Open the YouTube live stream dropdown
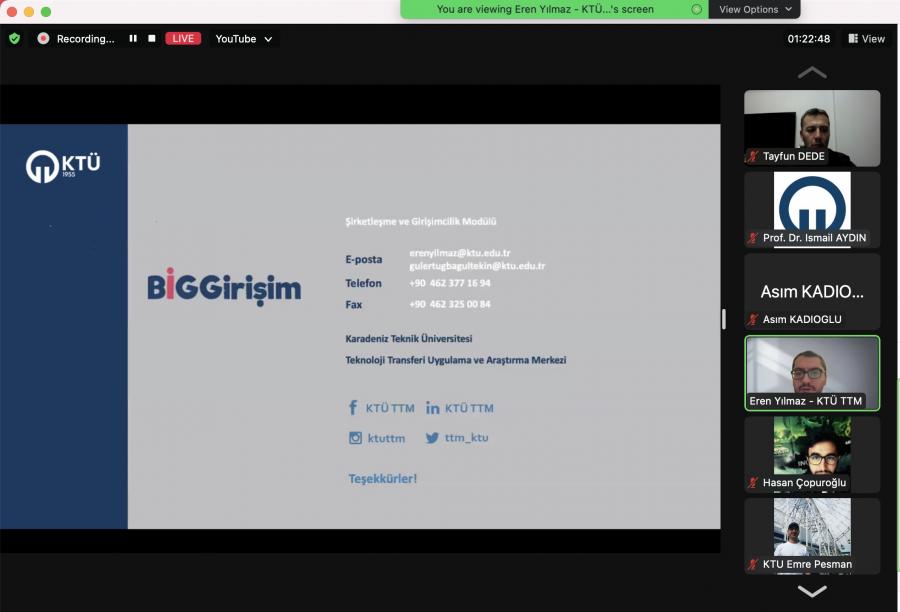The image size is (900, 612). tap(244, 38)
